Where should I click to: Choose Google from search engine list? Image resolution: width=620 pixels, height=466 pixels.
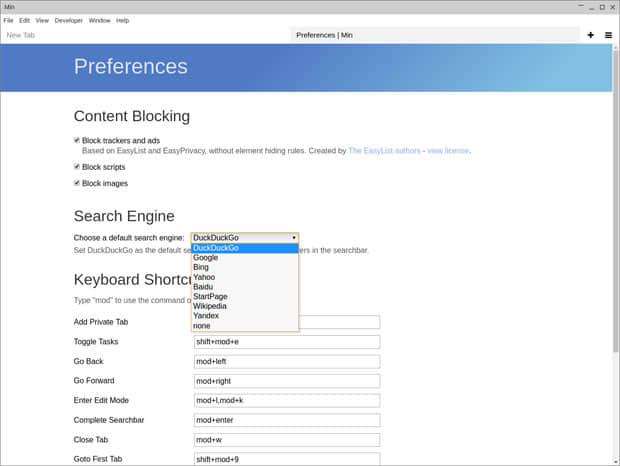[206, 258]
